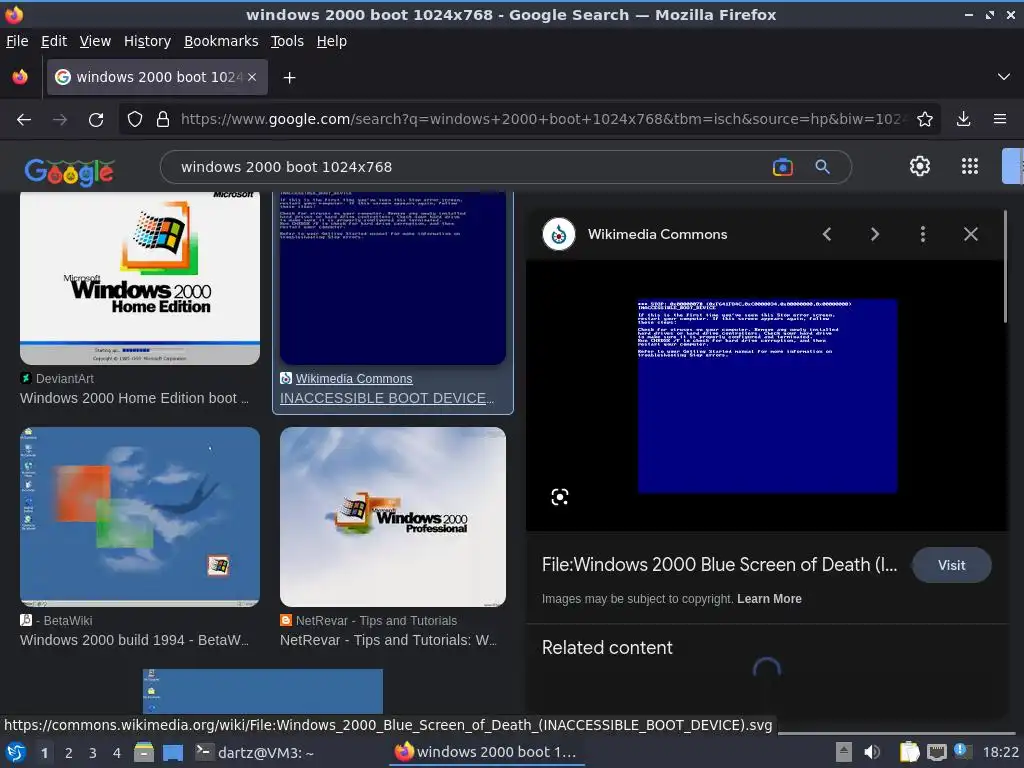The width and height of the screenshot is (1024, 768).
Task: Open INACCESSIBLE BOOT DEVICE result title
Action: pyautogui.click(x=387, y=398)
